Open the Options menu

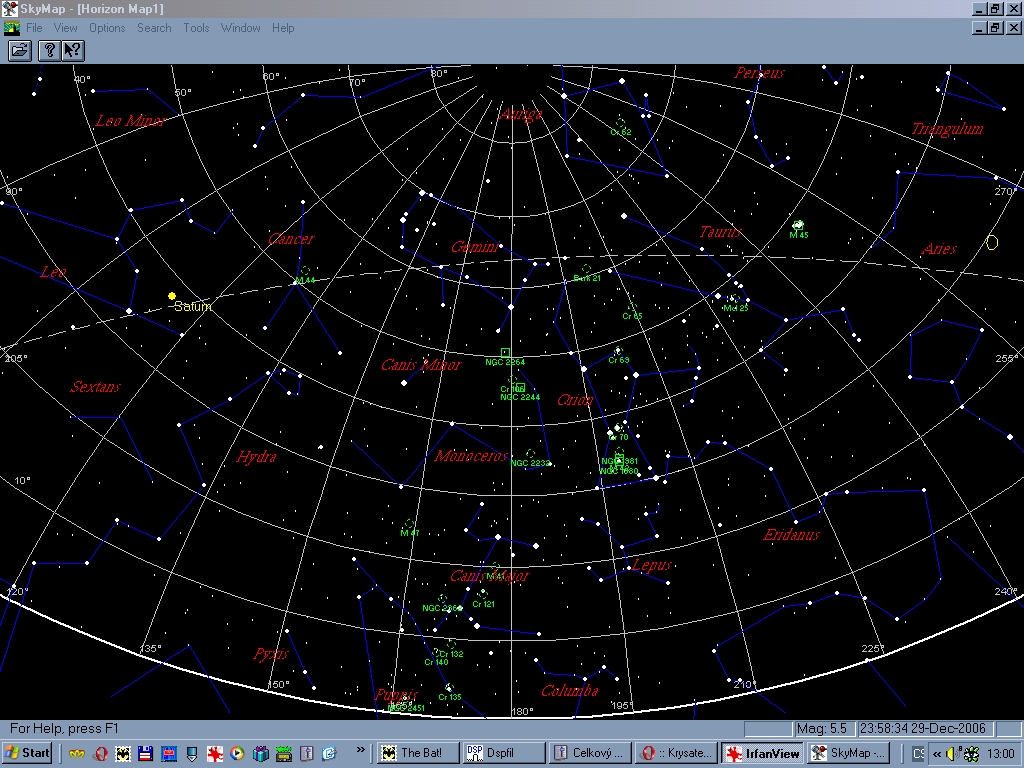pyautogui.click(x=107, y=28)
